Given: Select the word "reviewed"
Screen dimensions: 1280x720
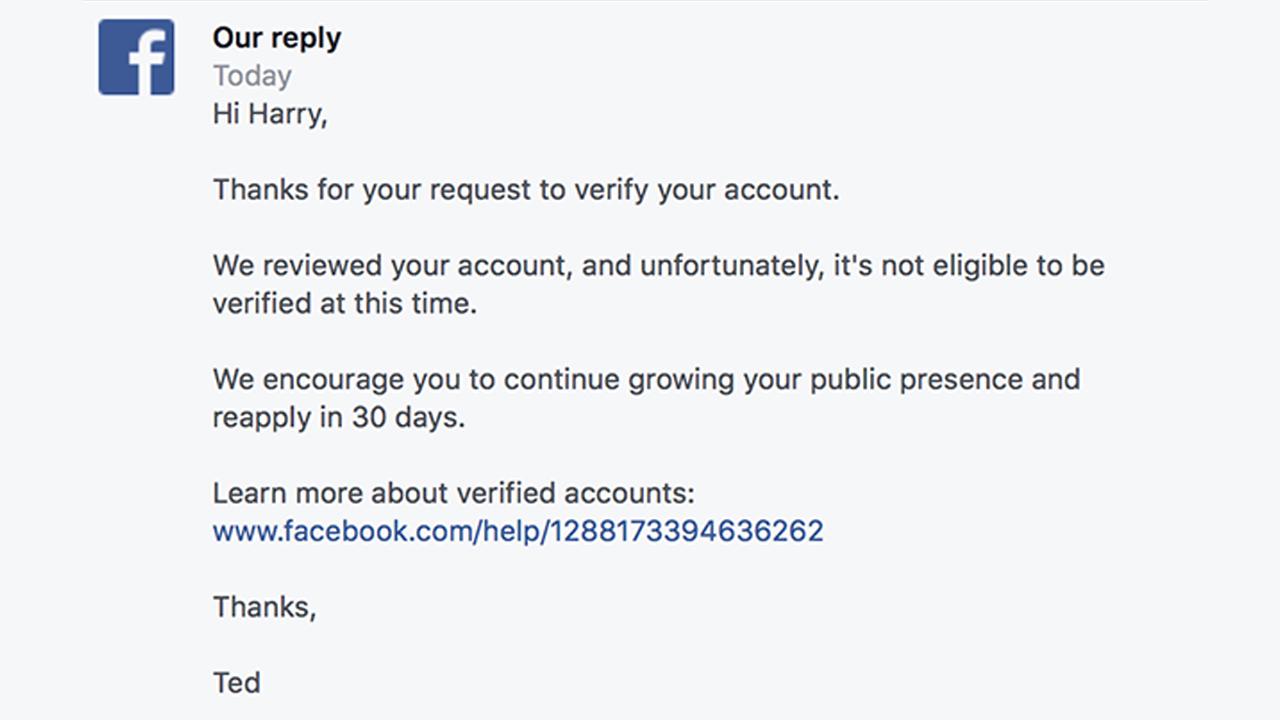Looking at the screenshot, I should pyautogui.click(x=320, y=266).
